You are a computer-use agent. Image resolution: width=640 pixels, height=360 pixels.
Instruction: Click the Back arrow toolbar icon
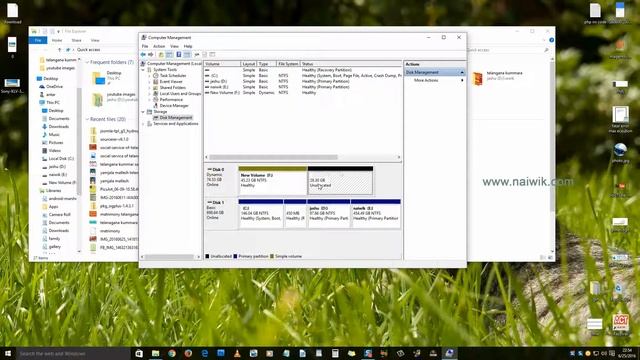tap(143, 55)
